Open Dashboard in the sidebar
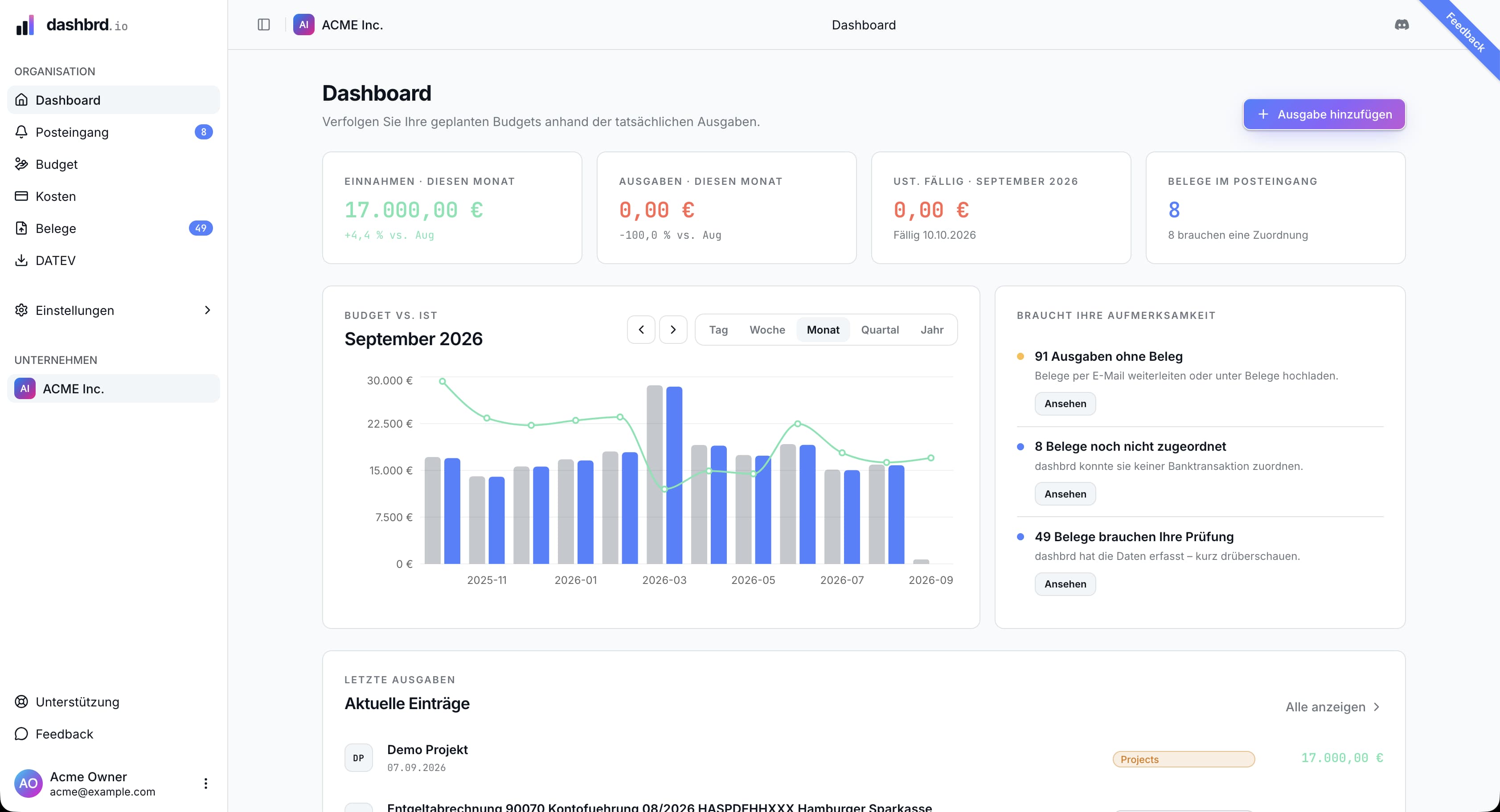The width and height of the screenshot is (1500, 812). tap(114, 100)
